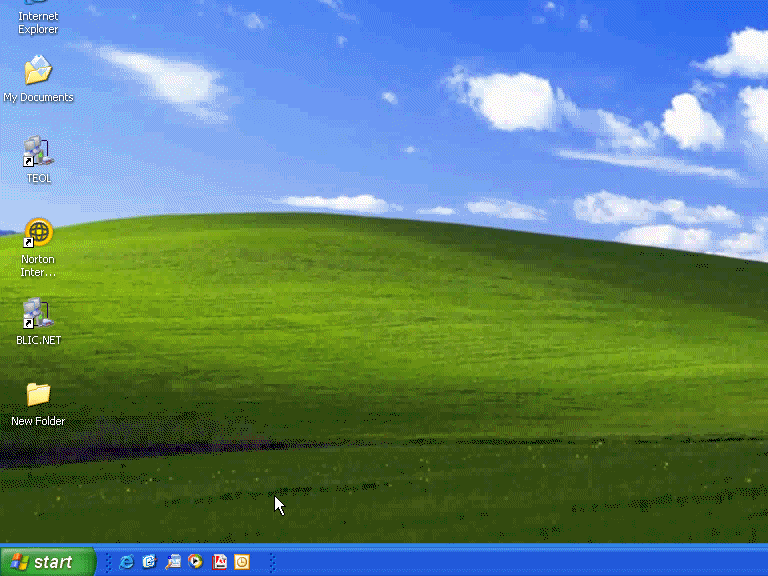Open the Start menu
This screenshot has height=576, width=768.
[x=47, y=562]
